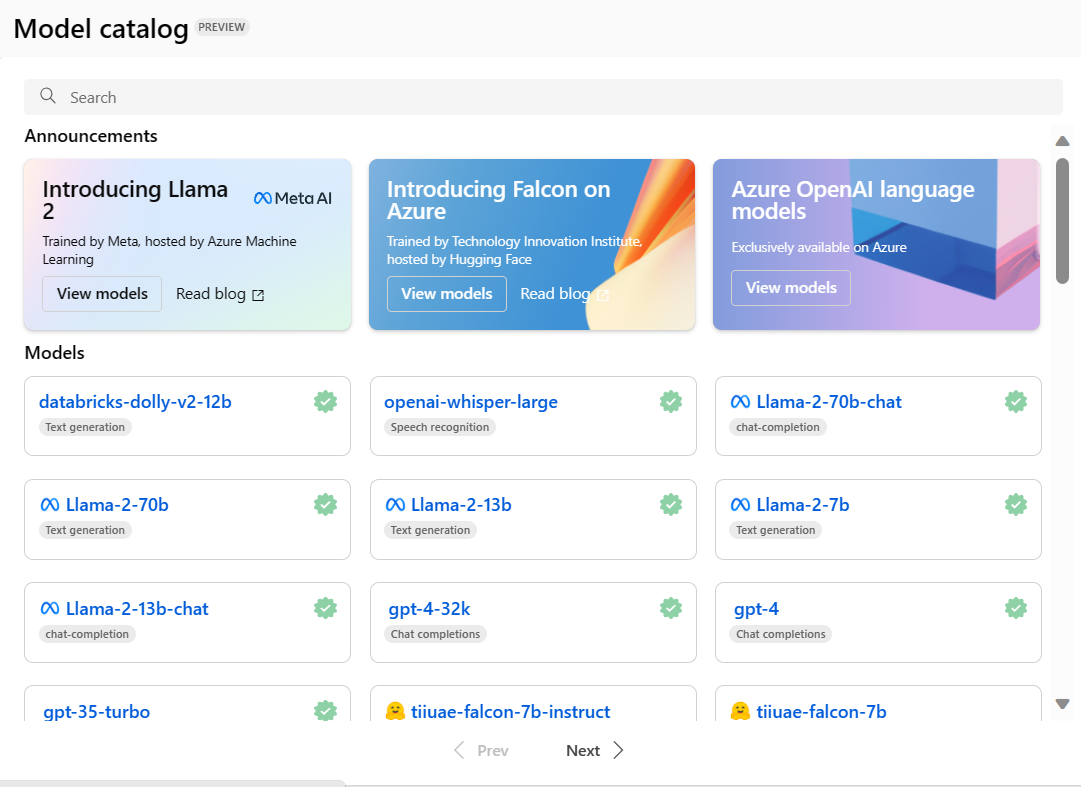Click the Hugging Face icon on tiiuae-falcon-7b-instruct
This screenshot has width=1081, height=787.
394,711
